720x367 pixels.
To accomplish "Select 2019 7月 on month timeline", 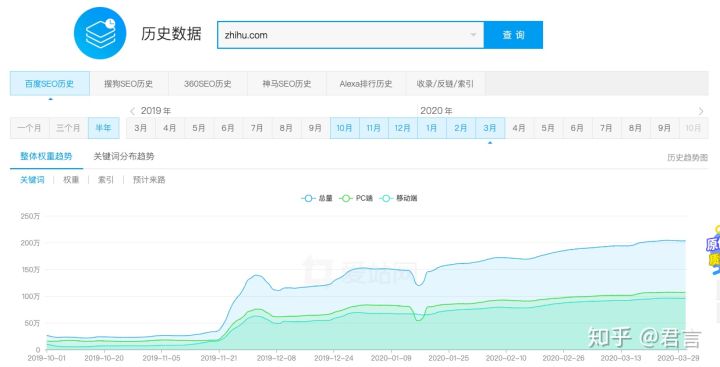I will (257, 128).
